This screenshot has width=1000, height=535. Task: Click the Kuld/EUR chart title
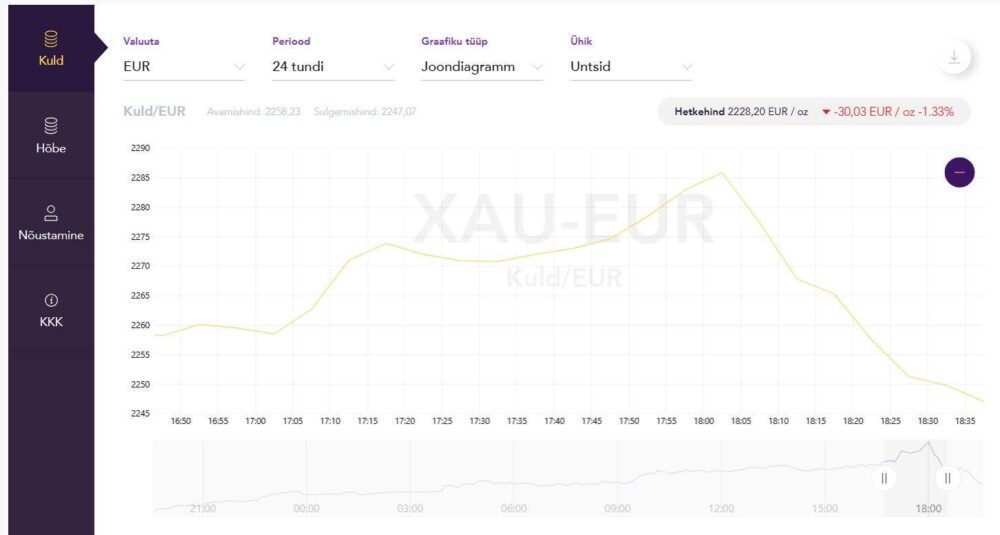coord(154,111)
